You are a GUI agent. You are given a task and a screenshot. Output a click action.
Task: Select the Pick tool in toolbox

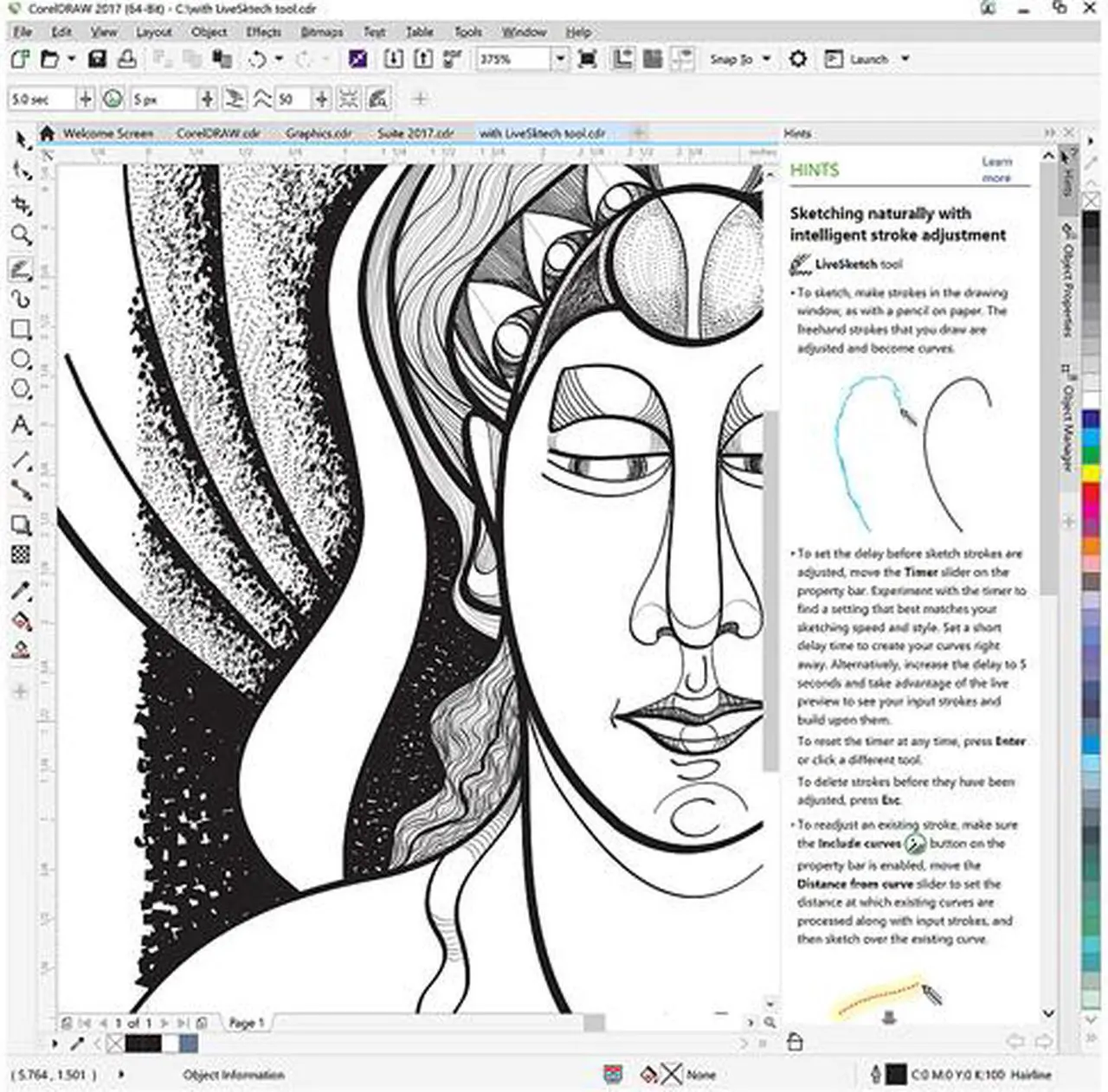click(21, 139)
